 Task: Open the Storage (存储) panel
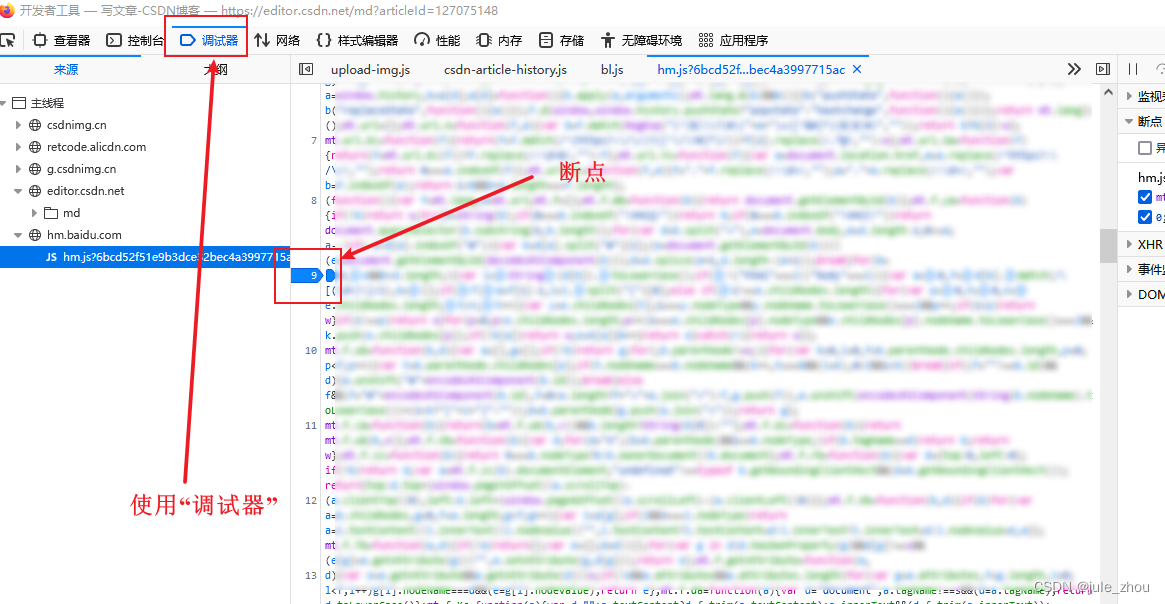pos(561,40)
